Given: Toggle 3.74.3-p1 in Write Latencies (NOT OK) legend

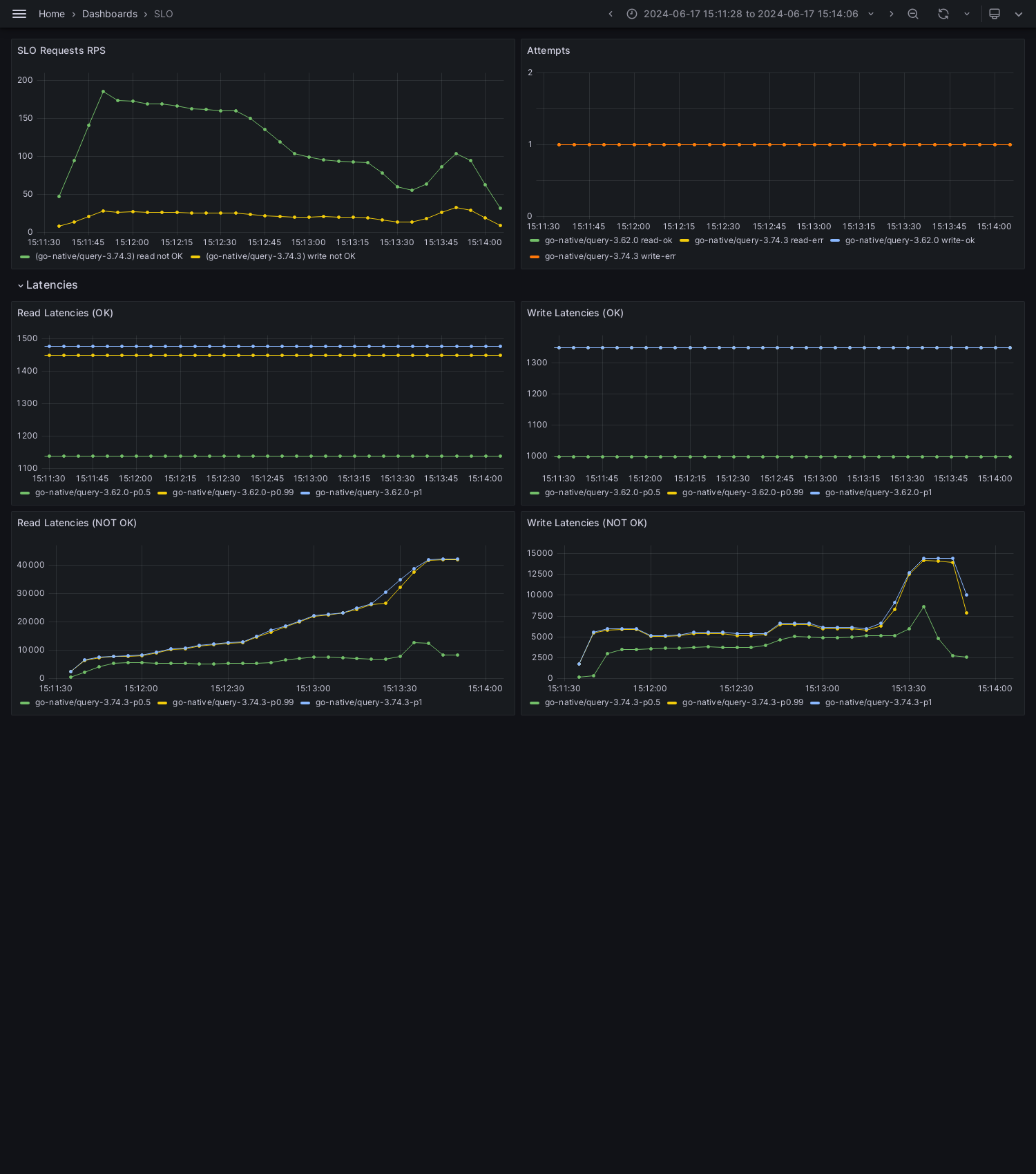Looking at the screenshot, I should pos(879,702).
